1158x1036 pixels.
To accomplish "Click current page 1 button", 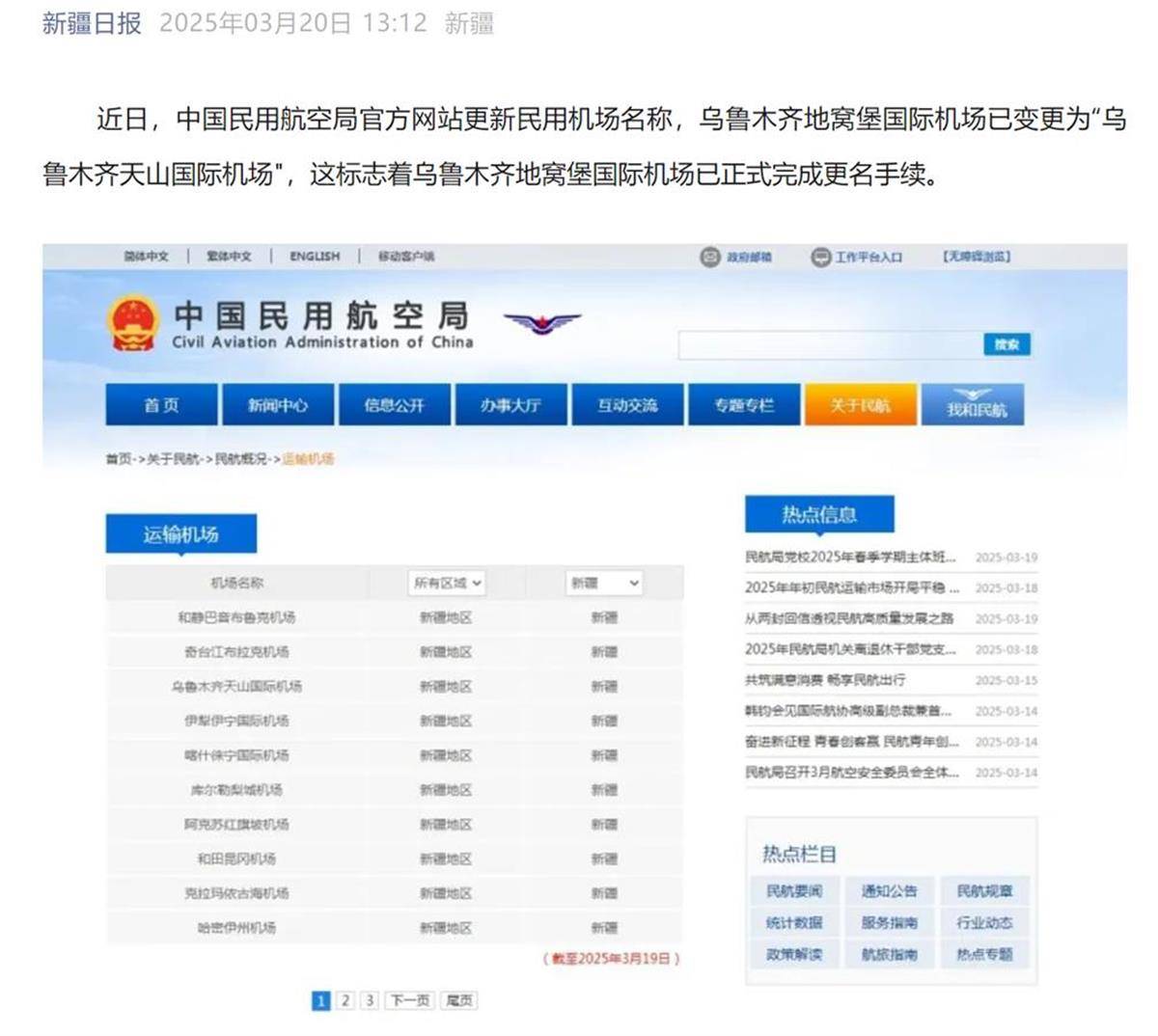I will click(321, 1000).
